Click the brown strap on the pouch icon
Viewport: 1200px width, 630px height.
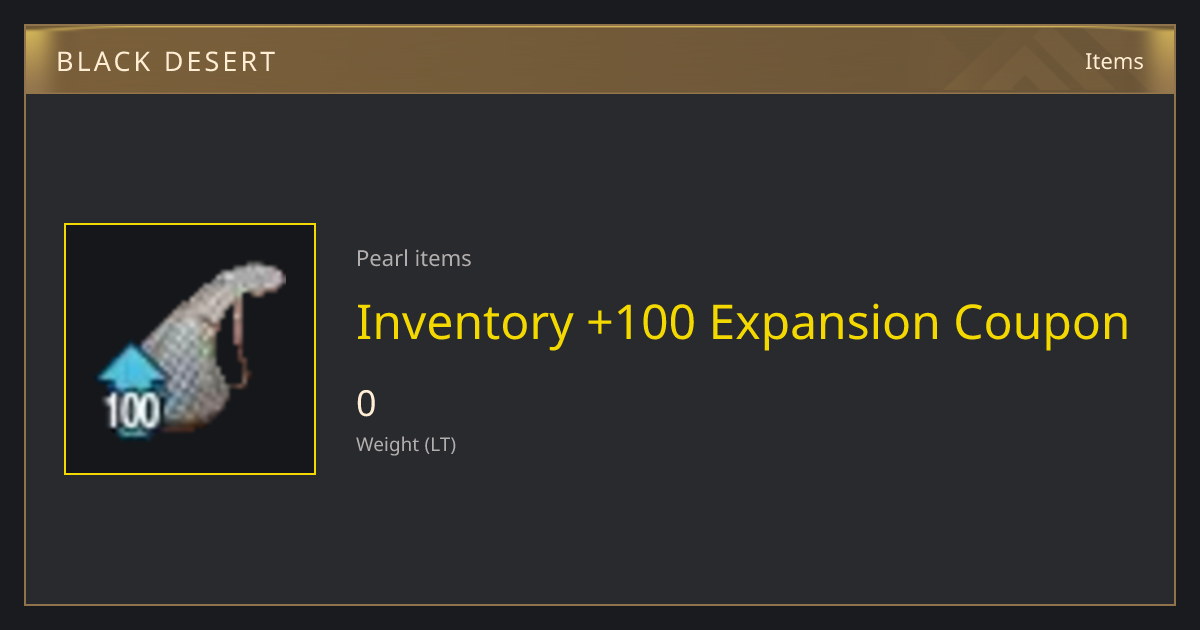coord(240,345)
